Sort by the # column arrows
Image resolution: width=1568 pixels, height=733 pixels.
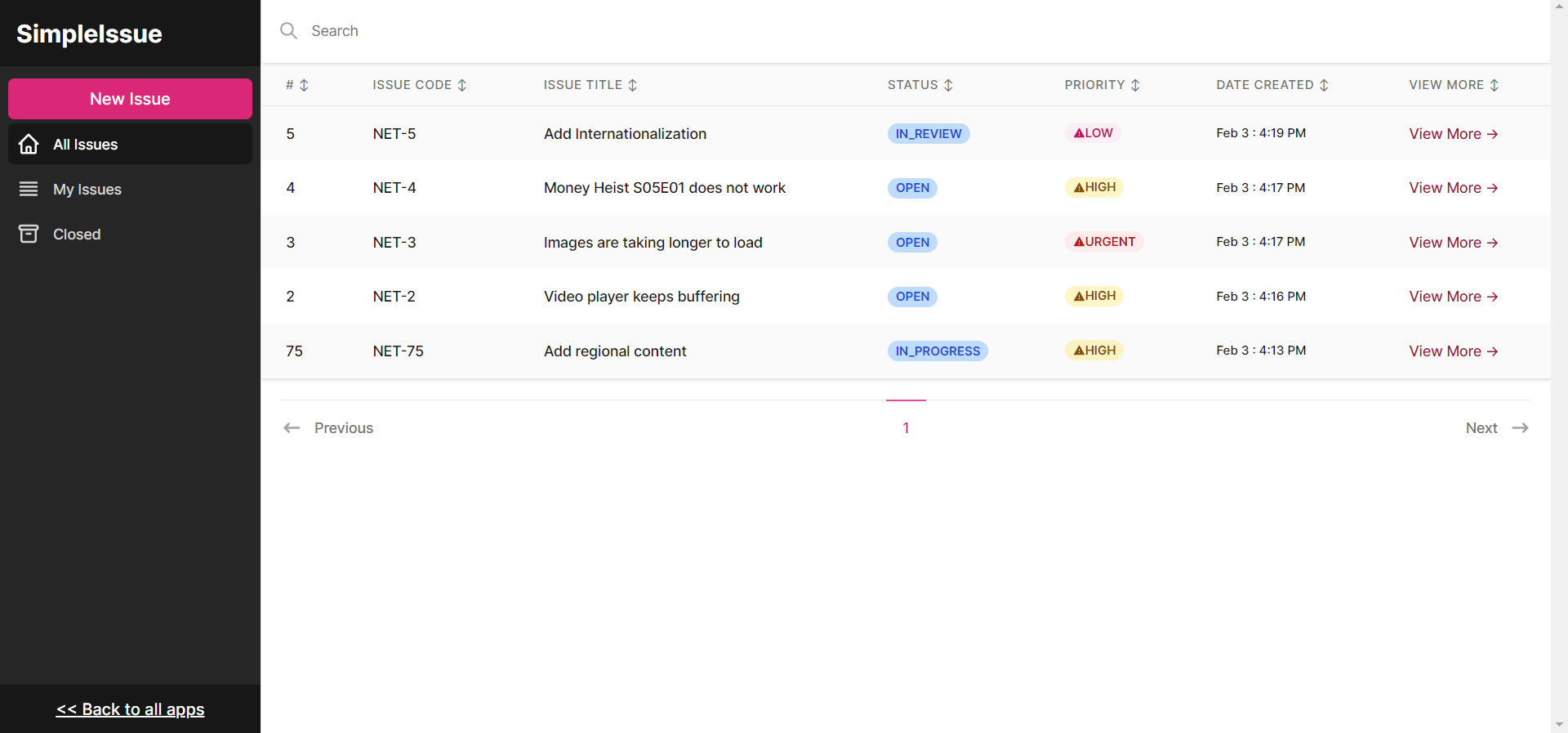[304, 85]
